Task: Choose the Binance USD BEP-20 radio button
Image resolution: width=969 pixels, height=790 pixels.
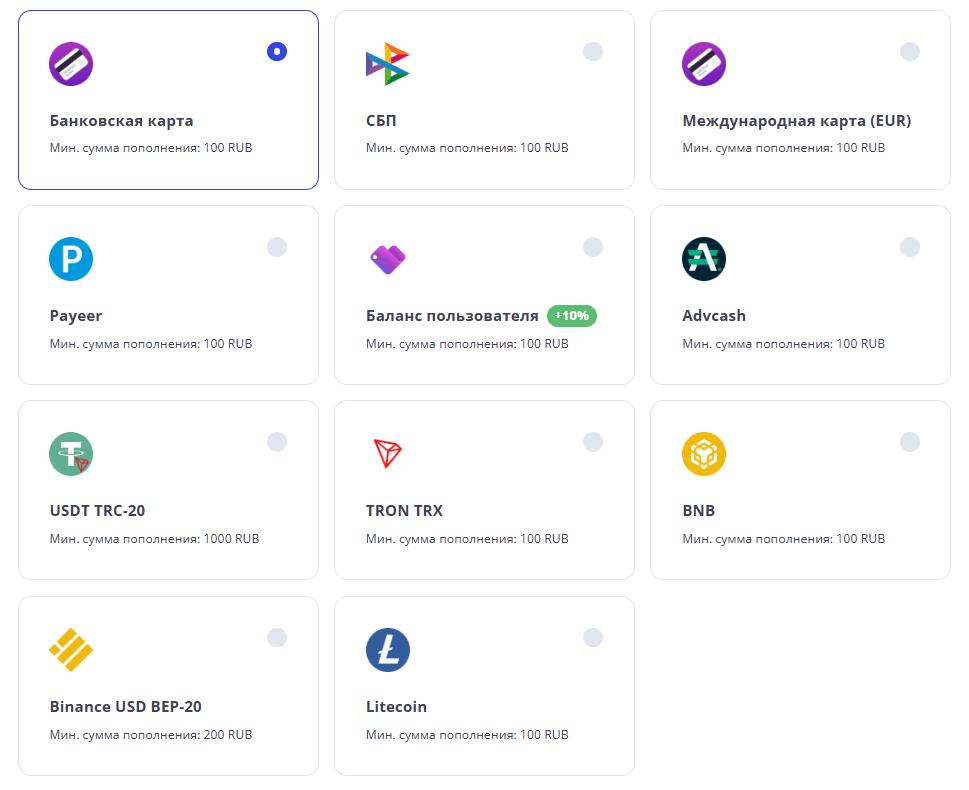Action: point(277,637)
